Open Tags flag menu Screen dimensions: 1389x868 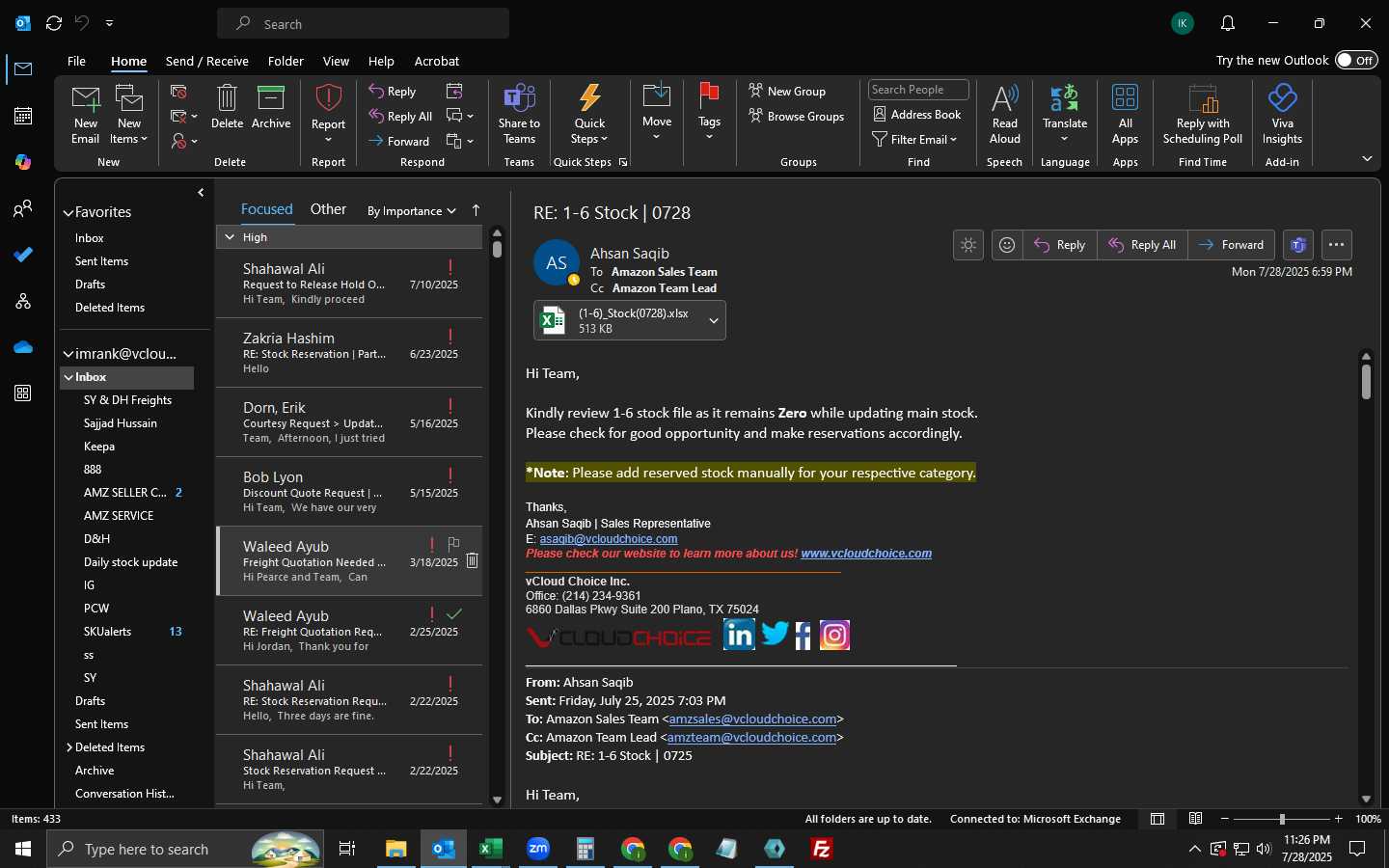pyautogui.click(x=709, y=112)
